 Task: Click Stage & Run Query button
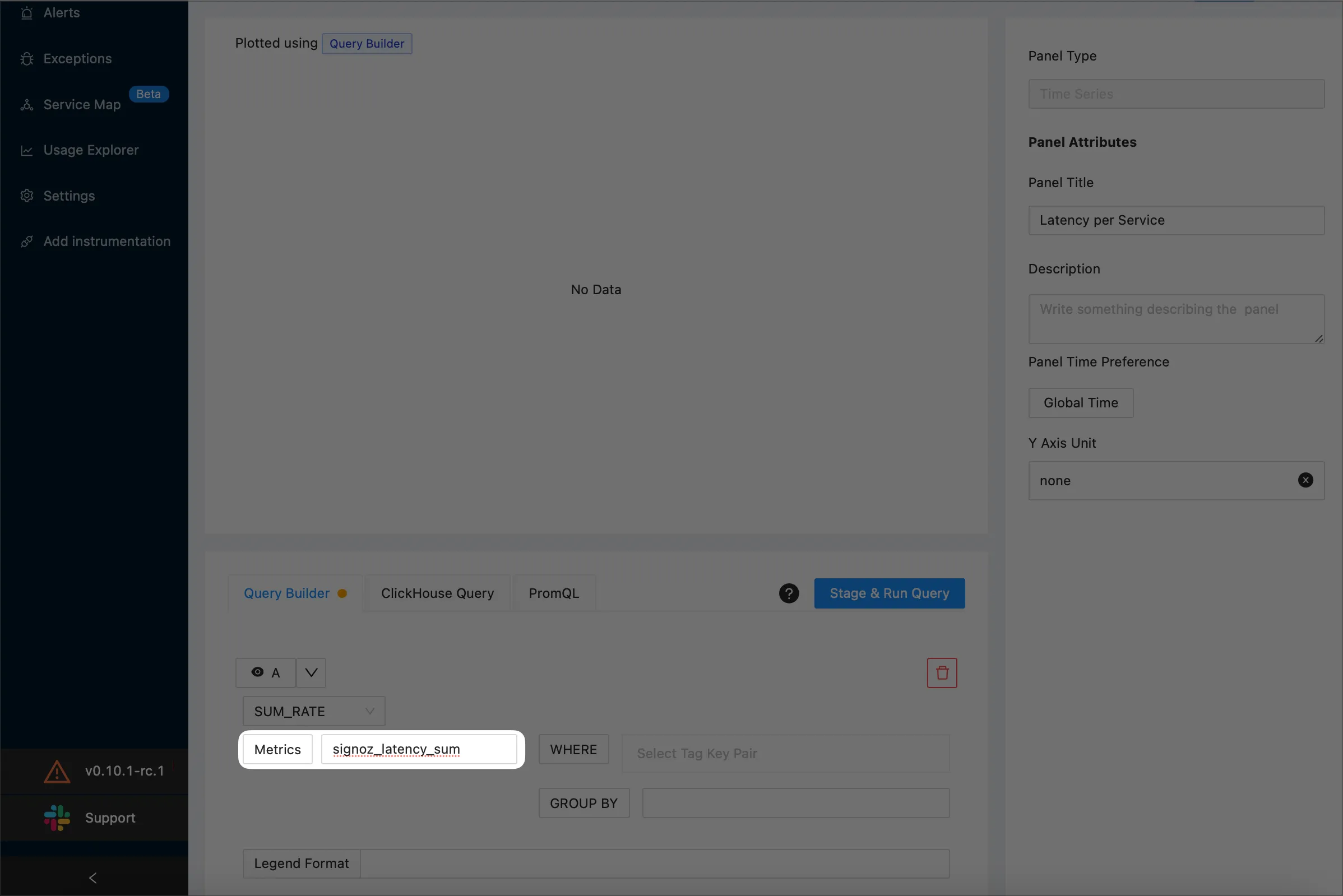click(889, 593)
